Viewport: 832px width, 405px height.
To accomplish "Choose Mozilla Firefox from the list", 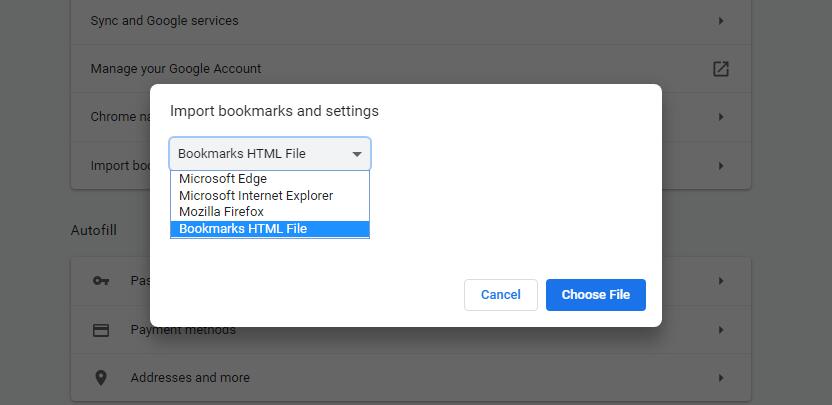I will pos(270,212).
